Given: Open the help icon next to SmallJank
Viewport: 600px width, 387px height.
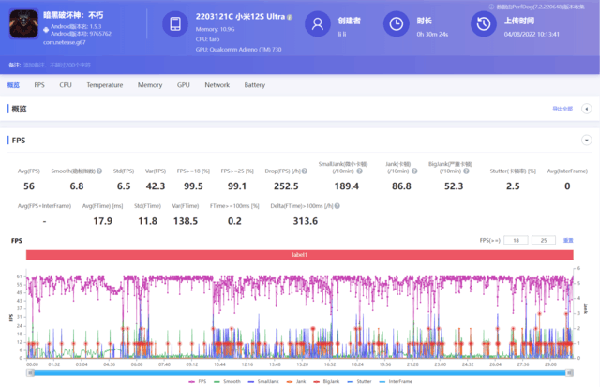Looking at the screenshot, I should (x=359, y=171).
